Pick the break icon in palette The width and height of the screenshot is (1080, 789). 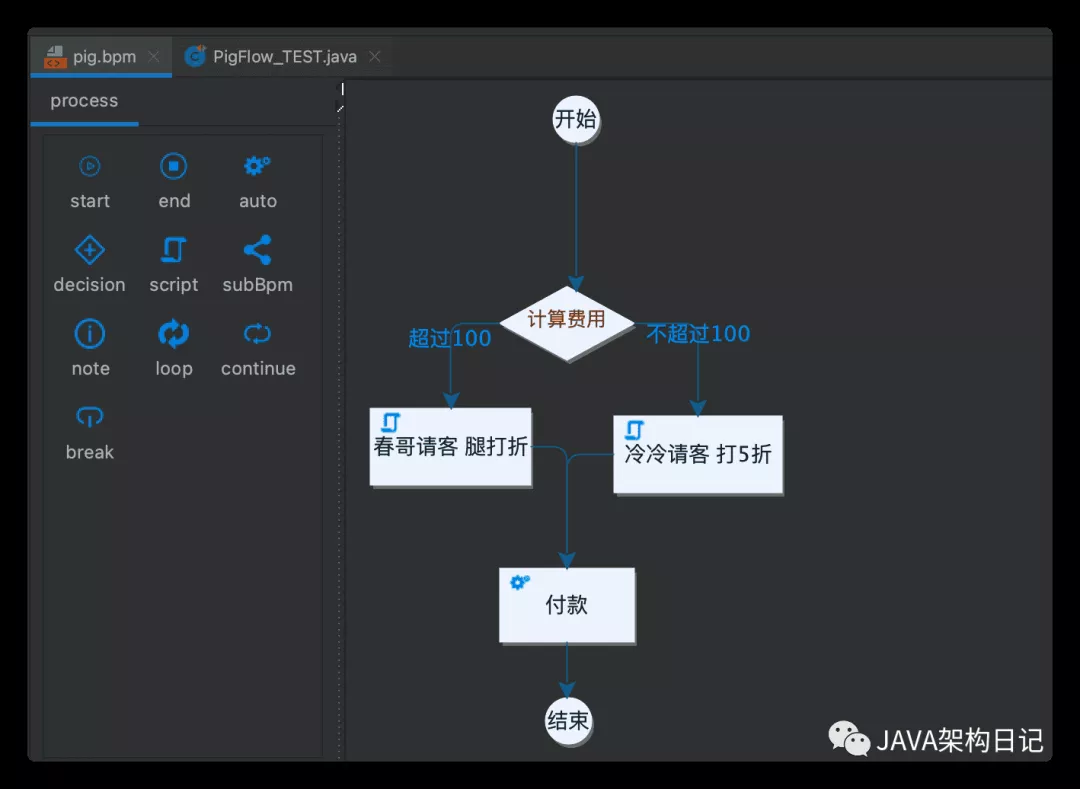[90, 417]
